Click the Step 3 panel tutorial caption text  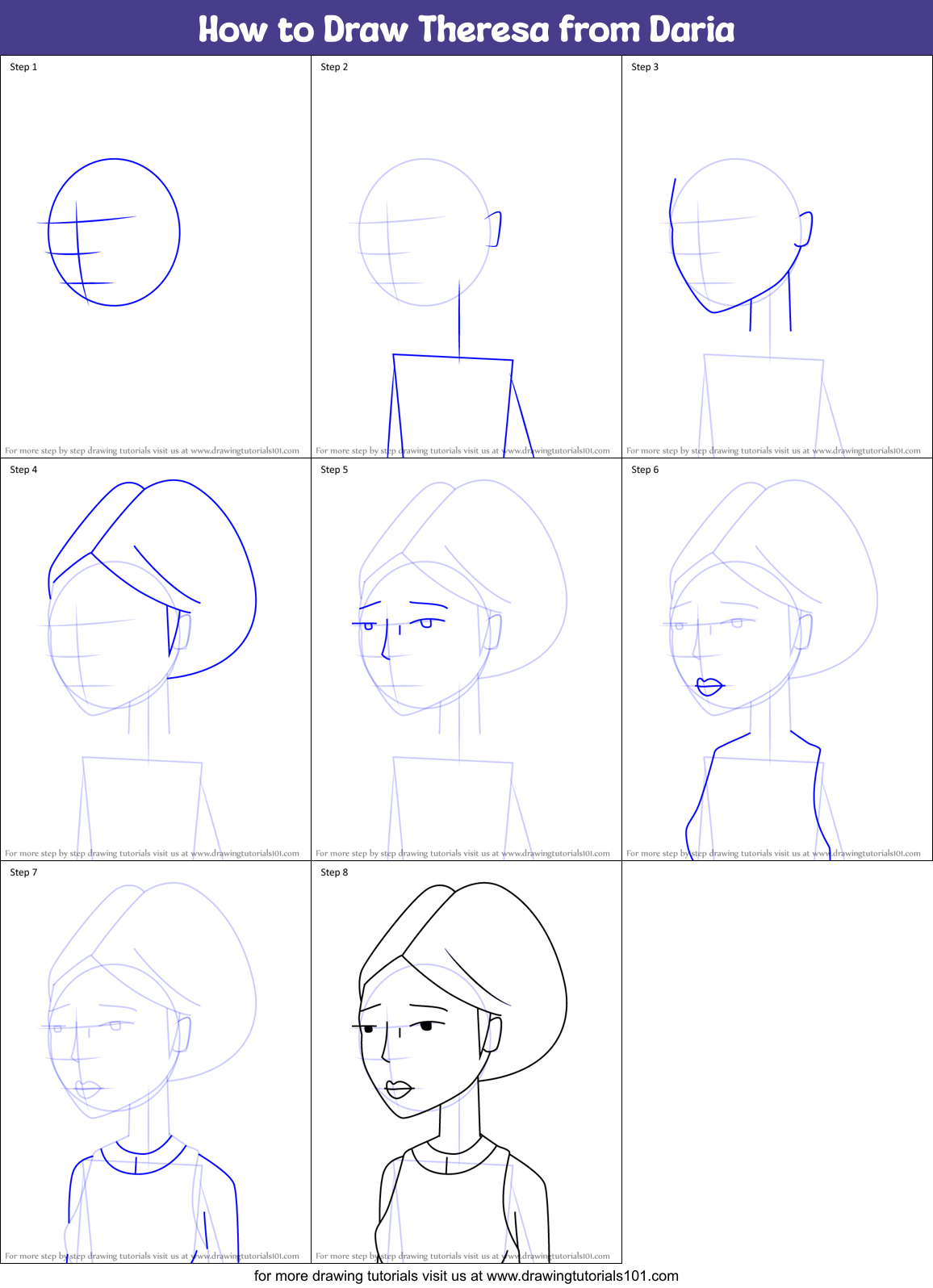coord(773,451)
